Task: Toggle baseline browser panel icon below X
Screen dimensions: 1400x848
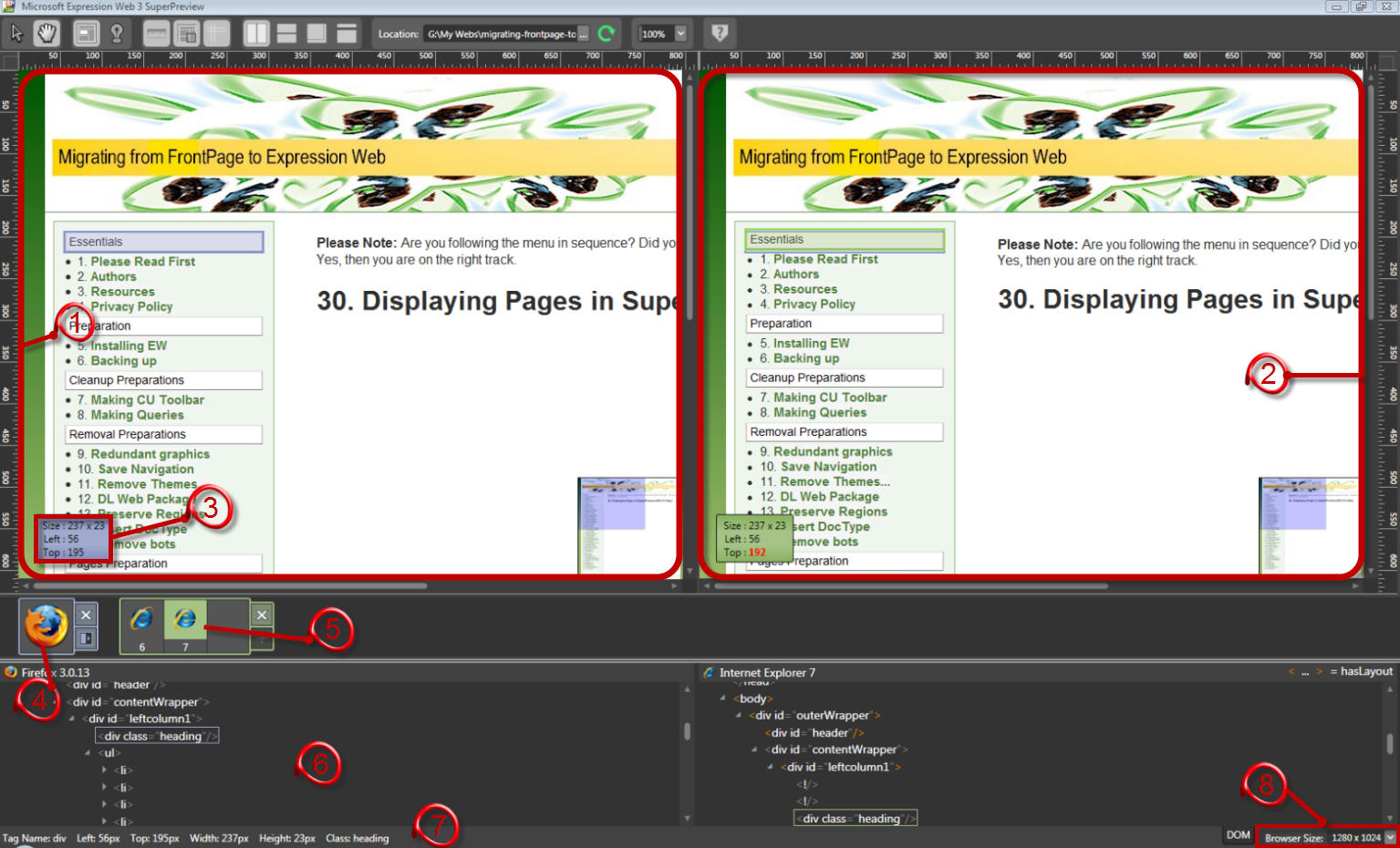Action: point(86,638)
